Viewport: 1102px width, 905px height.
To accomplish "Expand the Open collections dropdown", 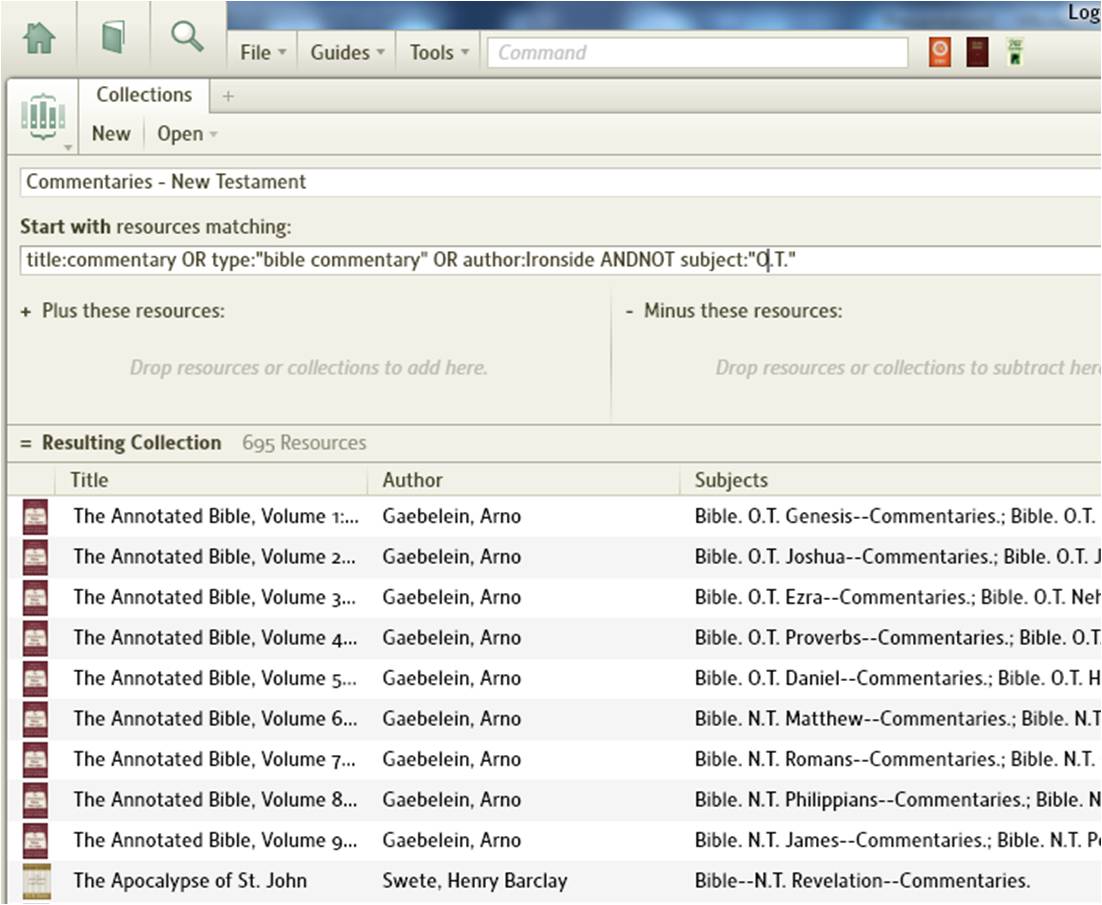I will pyautogui.click(x=187, y=134).
